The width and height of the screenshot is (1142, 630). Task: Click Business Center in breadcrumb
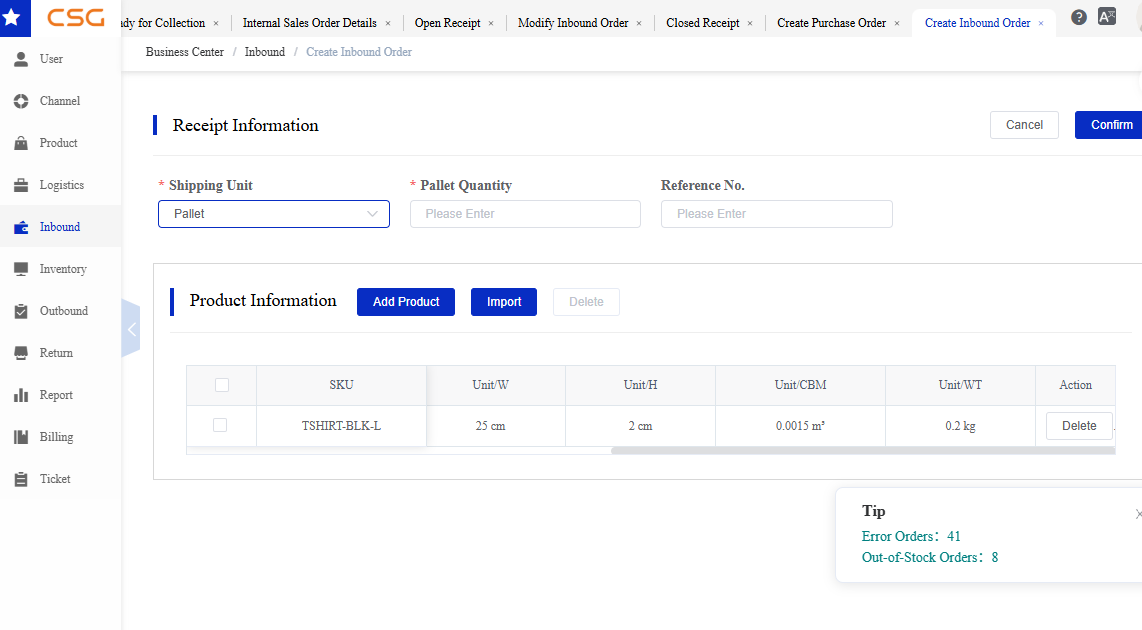tap(184, 52)
